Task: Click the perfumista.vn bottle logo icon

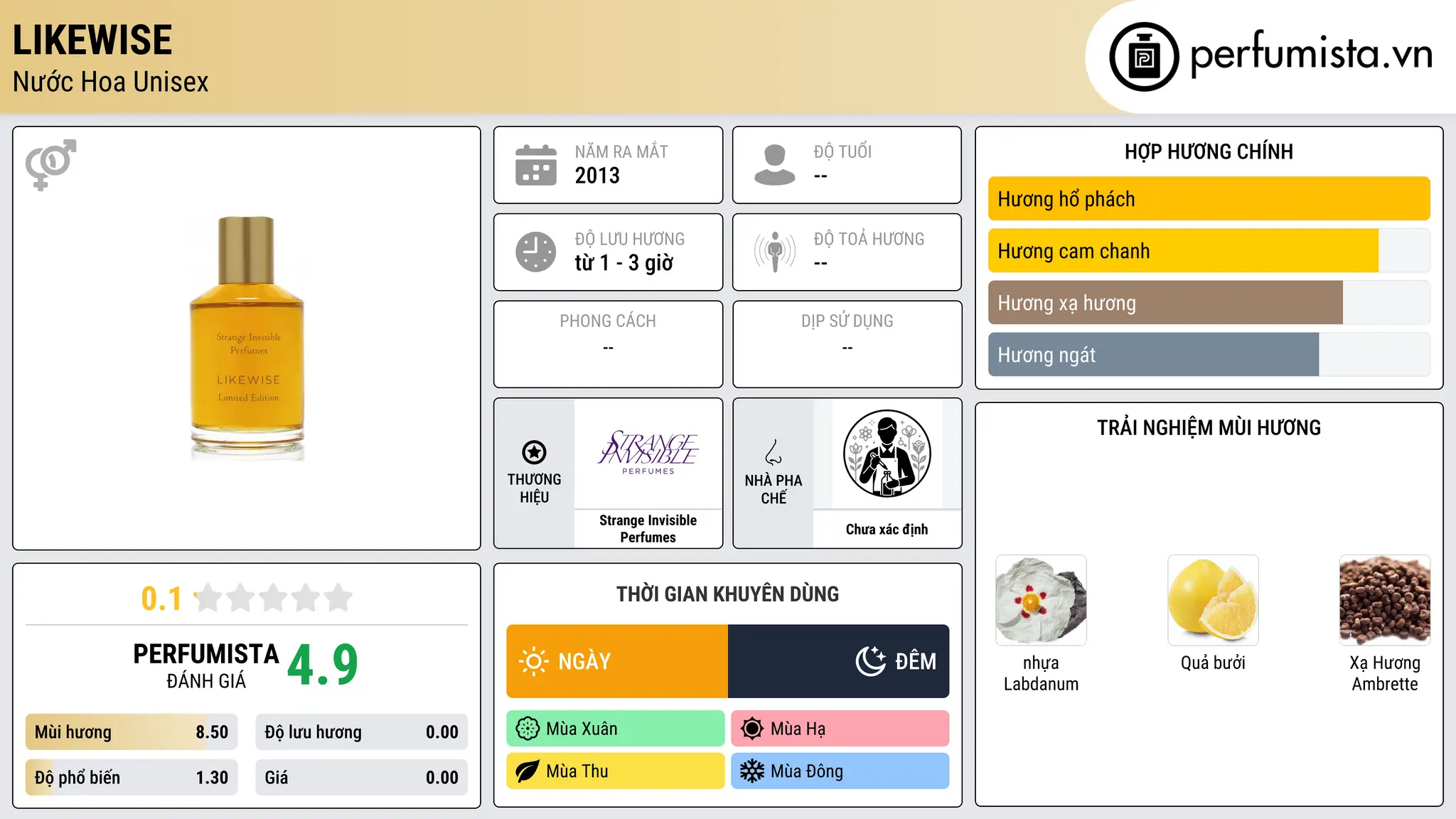Action: (1144, 57)
